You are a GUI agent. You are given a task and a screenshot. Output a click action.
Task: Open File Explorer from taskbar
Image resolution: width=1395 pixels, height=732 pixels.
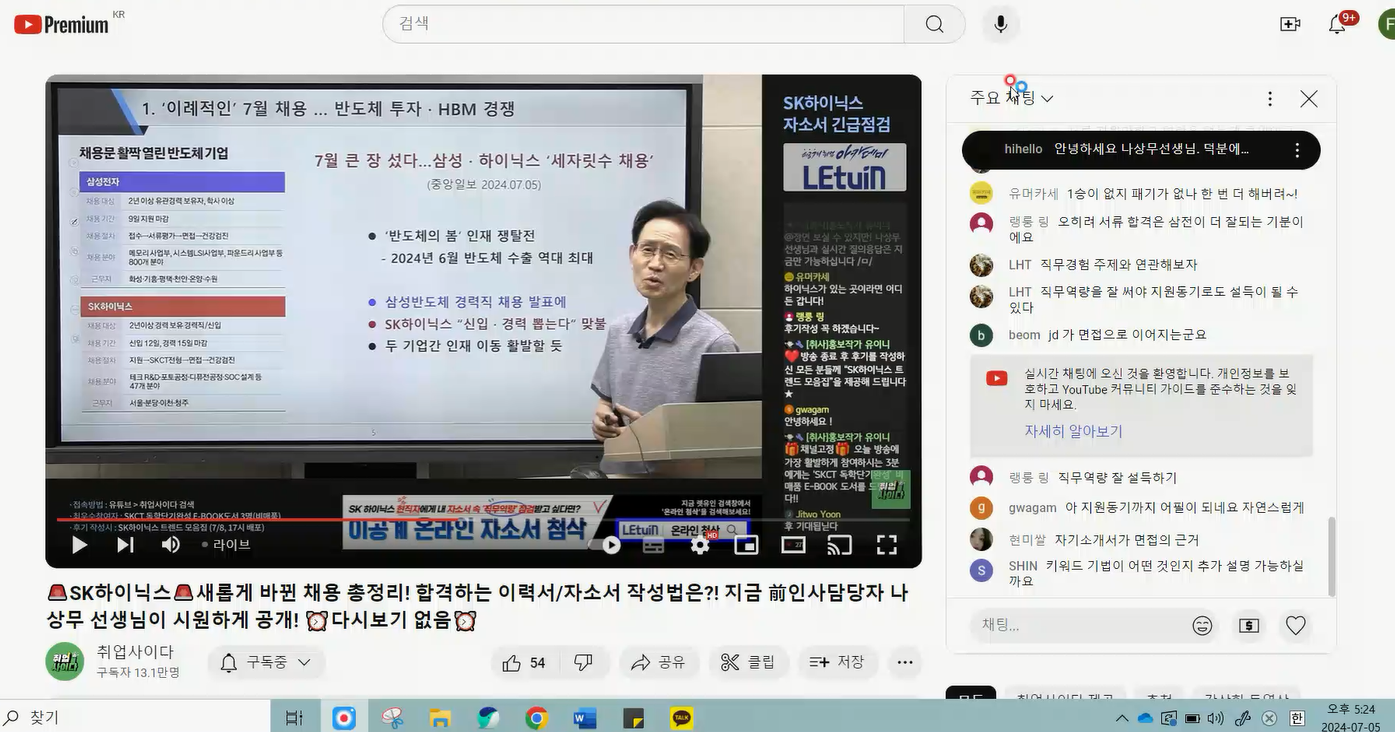[x=440, y=718]
